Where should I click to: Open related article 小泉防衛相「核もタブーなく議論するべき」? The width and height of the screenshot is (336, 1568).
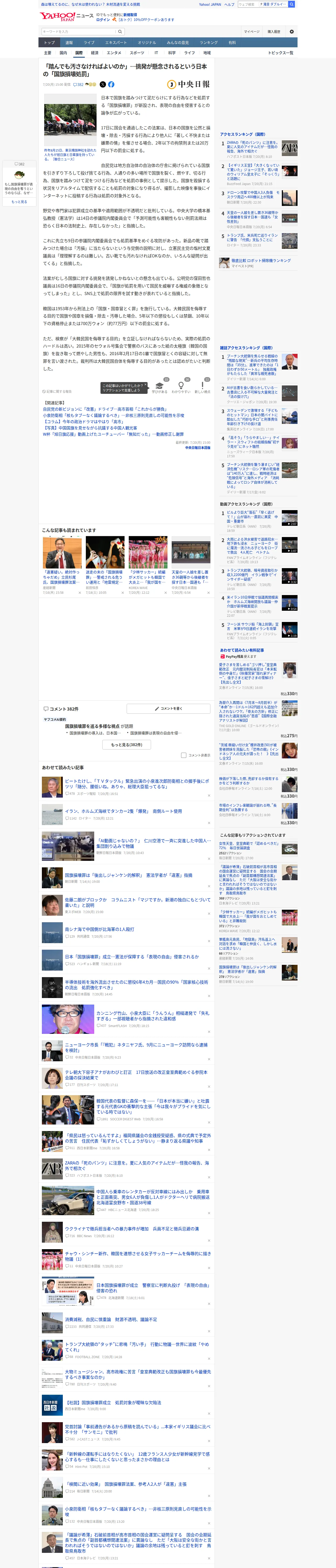tap(113, 415)
